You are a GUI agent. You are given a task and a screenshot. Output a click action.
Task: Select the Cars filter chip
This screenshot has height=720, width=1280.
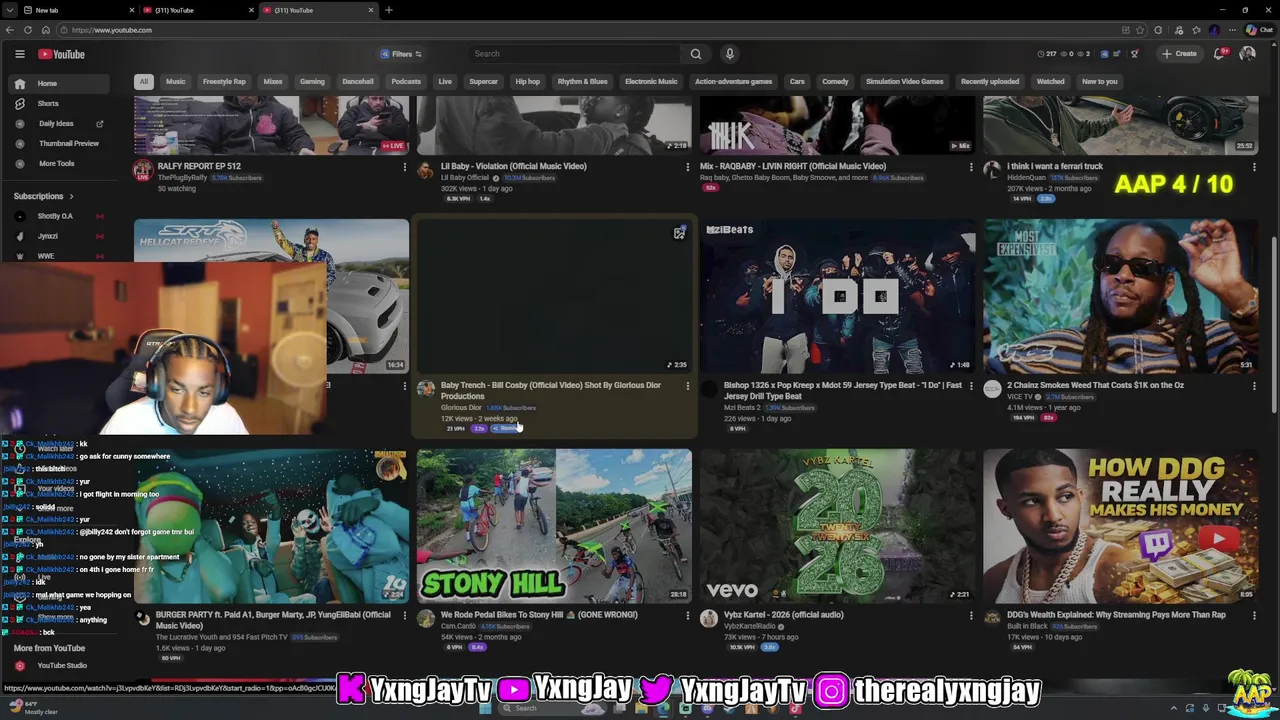point(797,82)
